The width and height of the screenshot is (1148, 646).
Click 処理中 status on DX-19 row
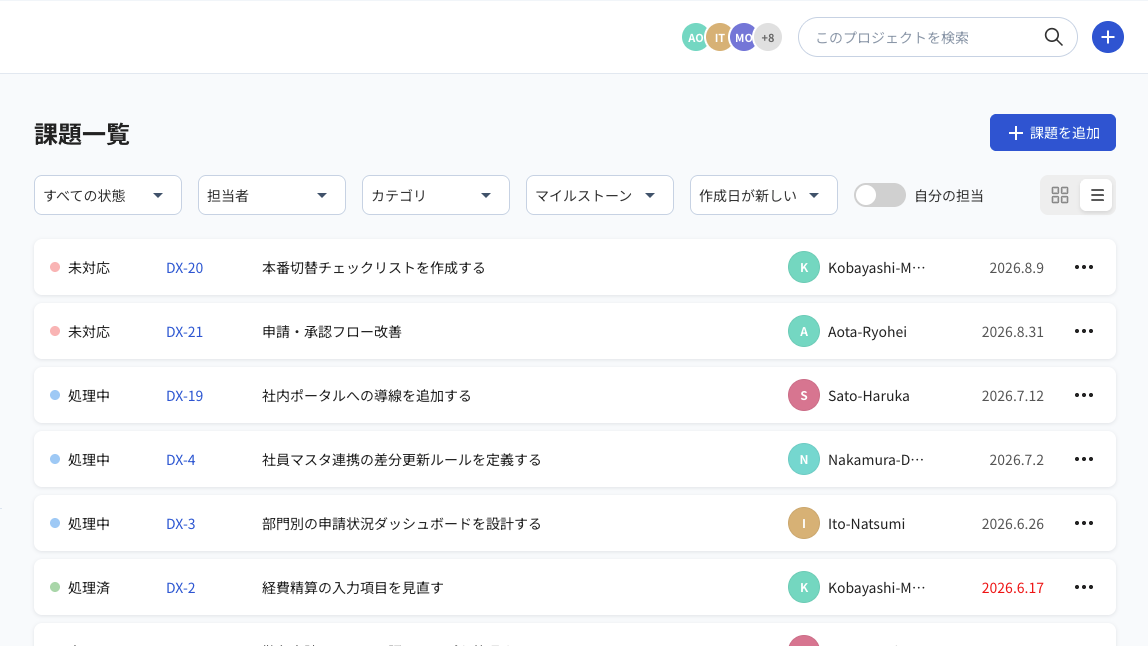[80, 396]
